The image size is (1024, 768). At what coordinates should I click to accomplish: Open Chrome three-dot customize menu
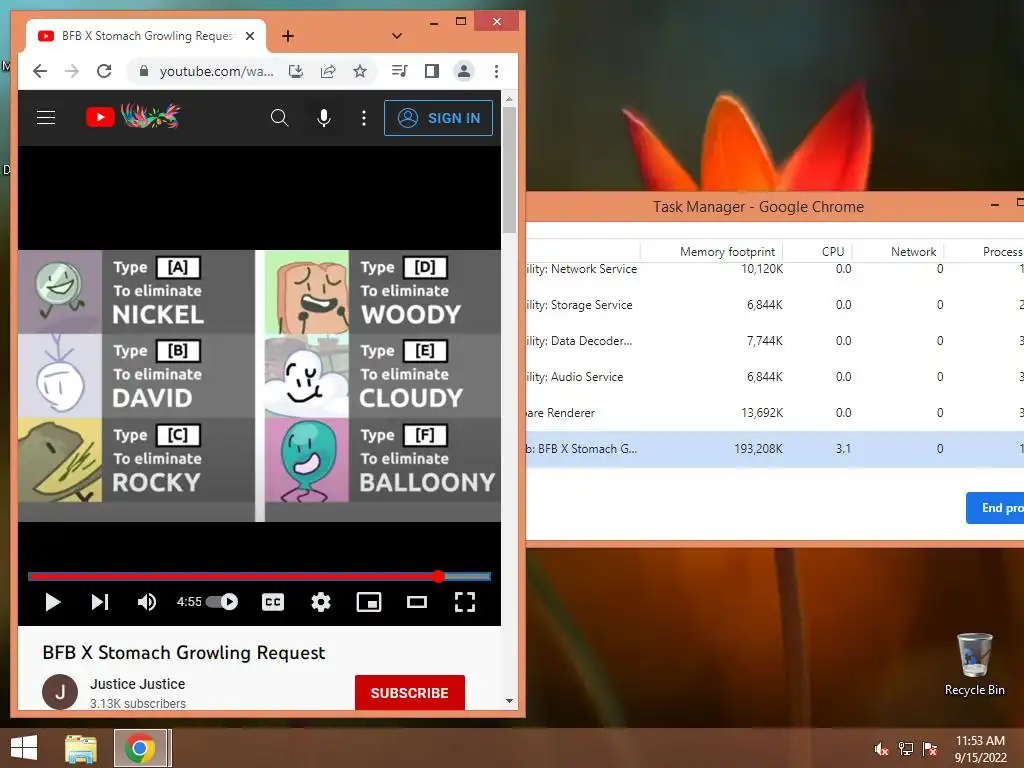tap(496, 71)
